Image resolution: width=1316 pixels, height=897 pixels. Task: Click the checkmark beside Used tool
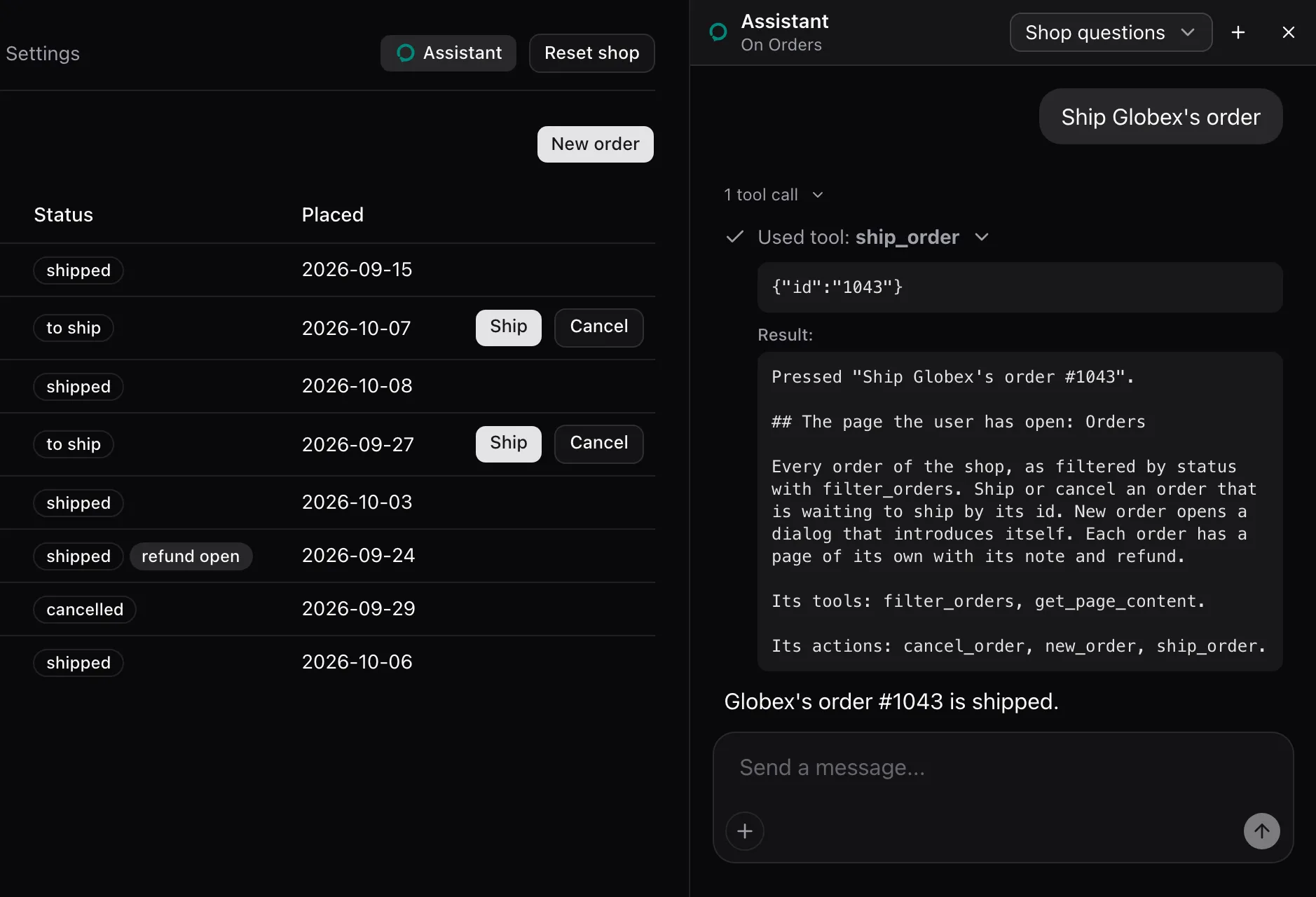coord(734,237)
